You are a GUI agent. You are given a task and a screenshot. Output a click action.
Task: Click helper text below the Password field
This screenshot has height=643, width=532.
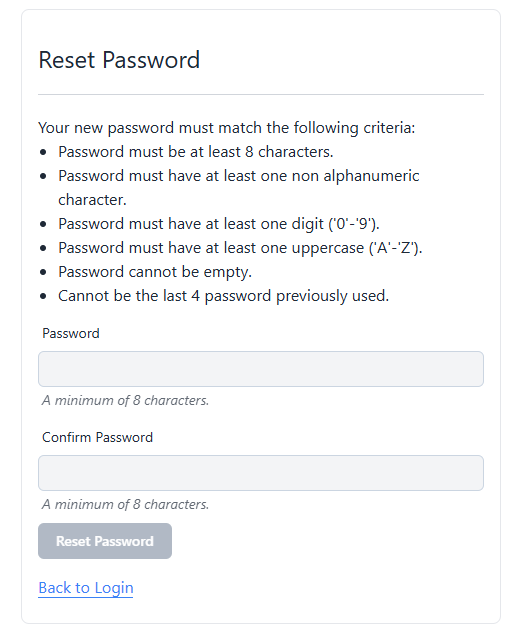126,400
